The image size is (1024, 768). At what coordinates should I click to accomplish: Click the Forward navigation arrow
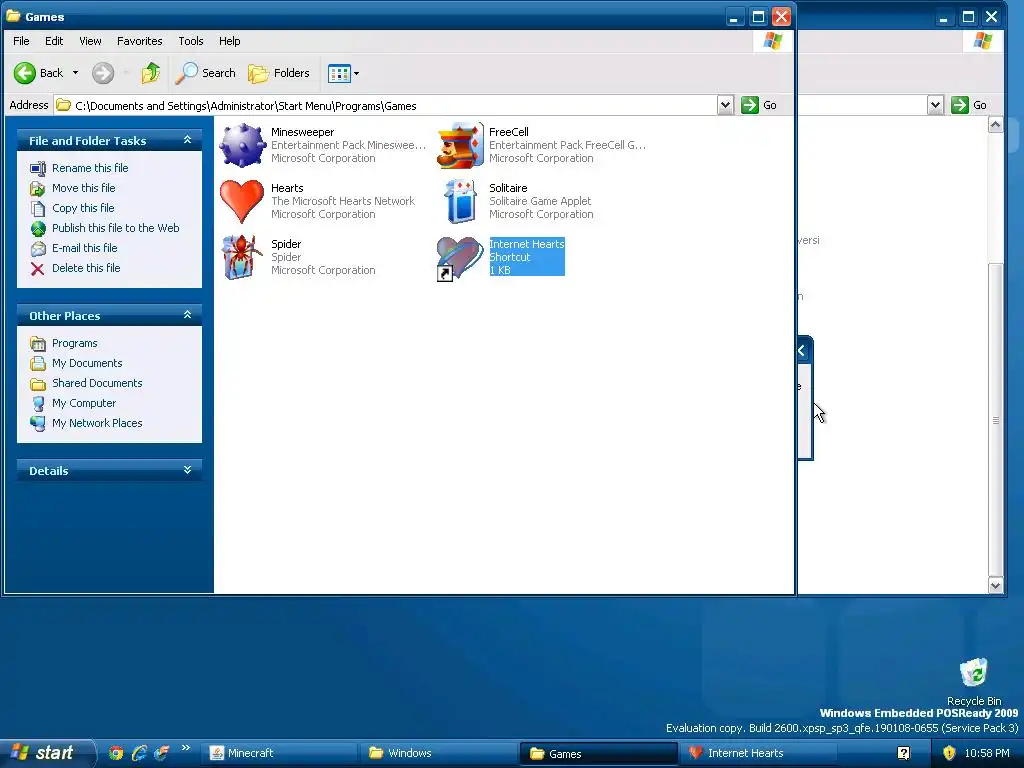[x=103, y=73]
